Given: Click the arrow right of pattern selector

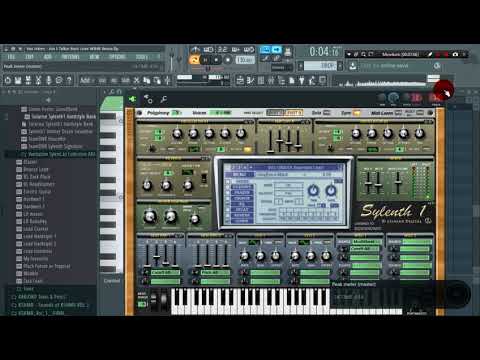Looking at the screenshot, I should pos(340,66).
